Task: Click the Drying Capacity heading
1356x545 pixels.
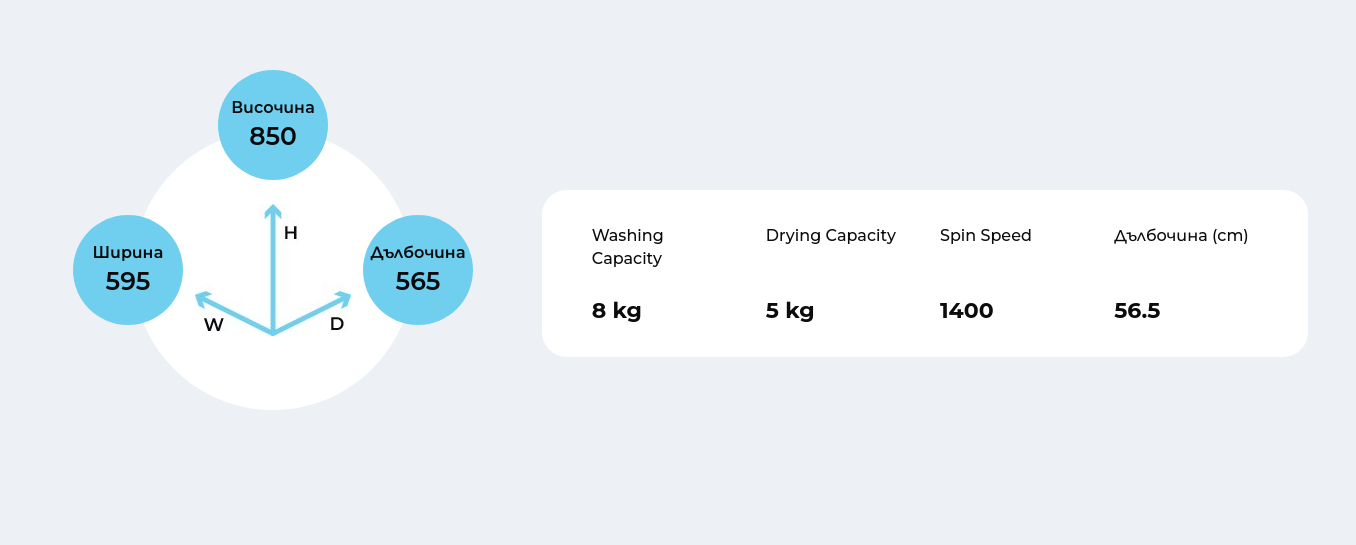Action: [831, 236]
